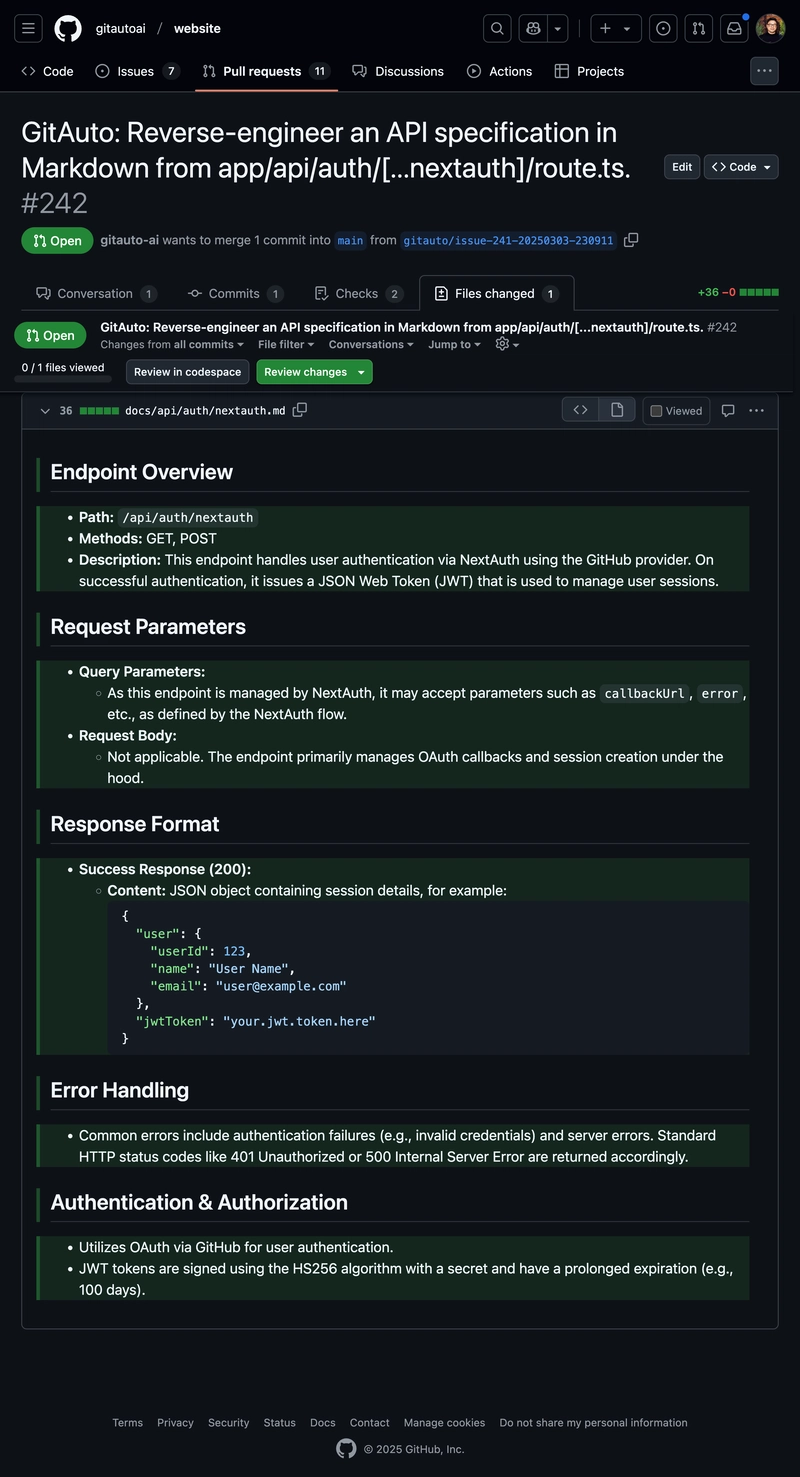800x1477 pixels.
Task: Mark file as Viewed checkbox
Action: click(x=676, y=411)
